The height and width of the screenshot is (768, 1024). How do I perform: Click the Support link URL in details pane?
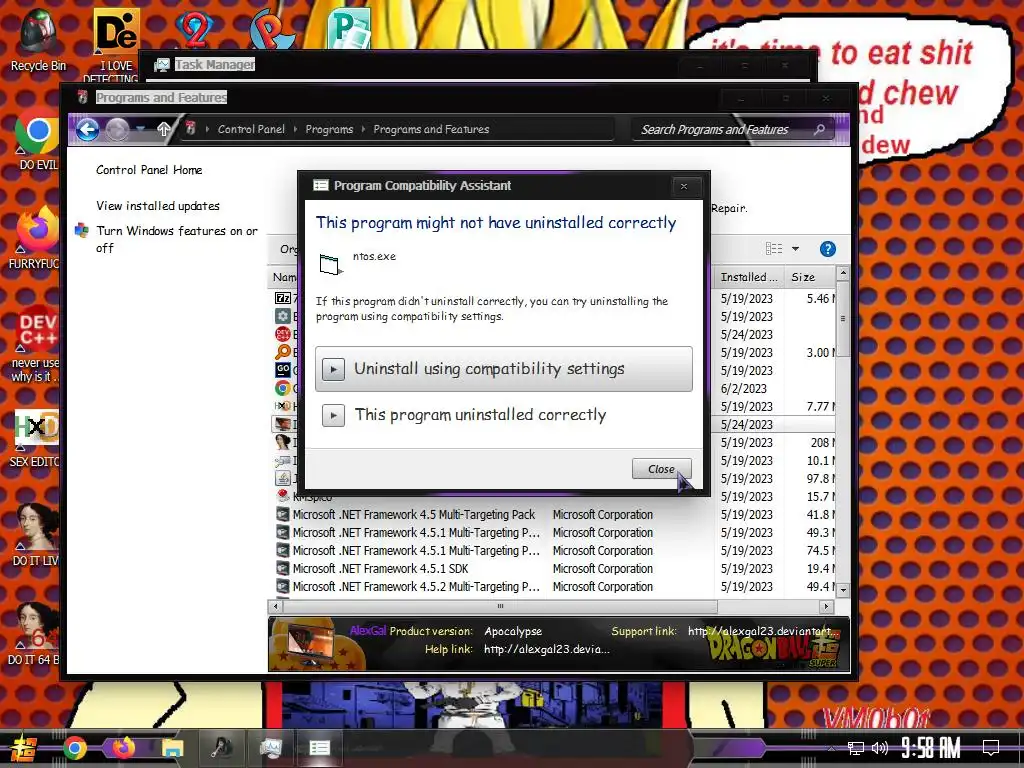point(763,631)
